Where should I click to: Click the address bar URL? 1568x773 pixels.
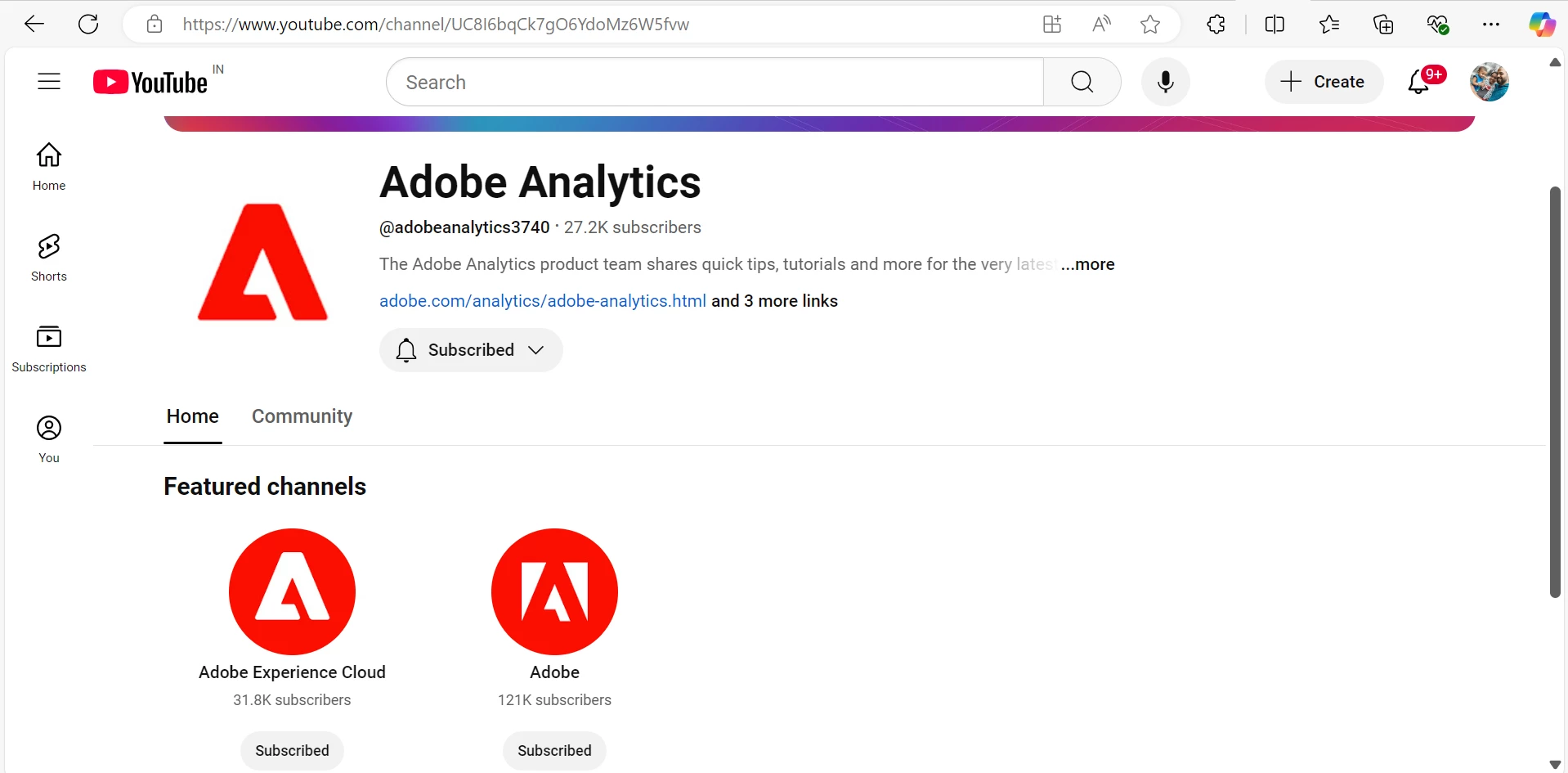click(x=436, y=25)
